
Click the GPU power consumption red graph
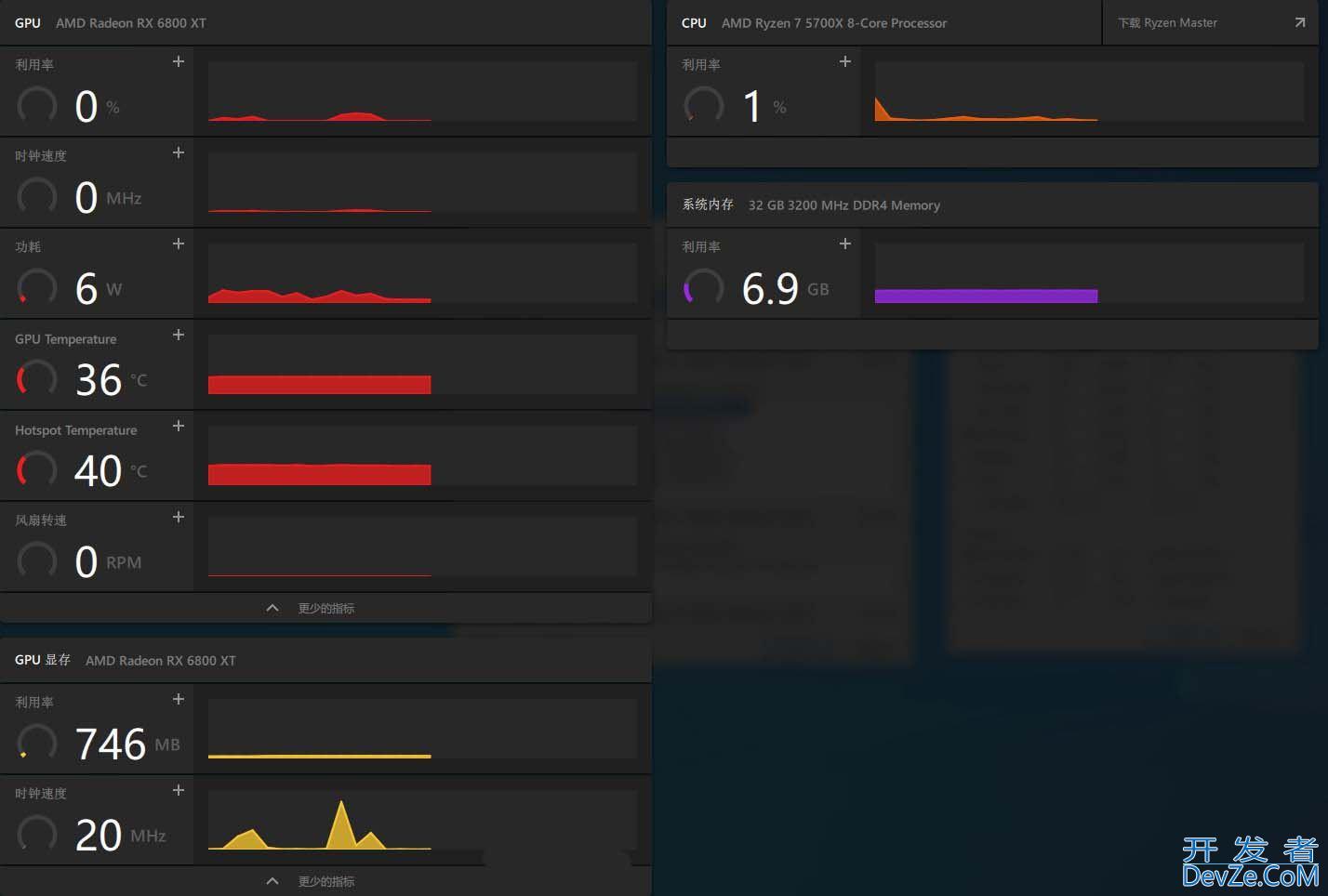[x=422, y=274]
